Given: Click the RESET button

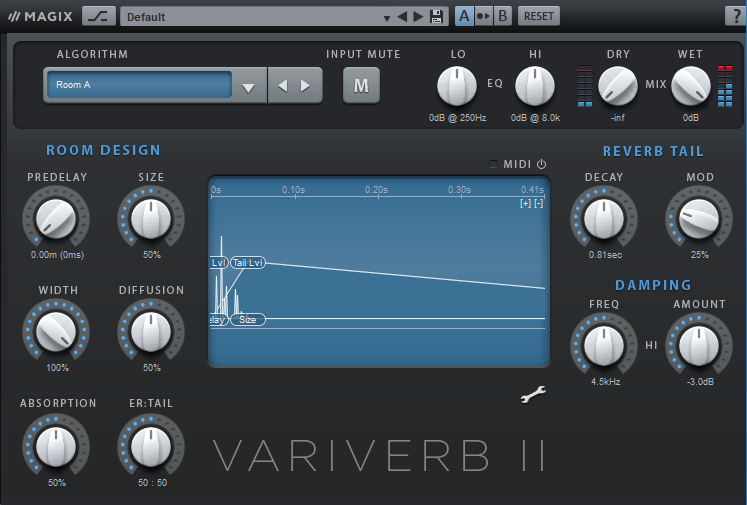Looking at the screenshot, I should click(539, 16).
